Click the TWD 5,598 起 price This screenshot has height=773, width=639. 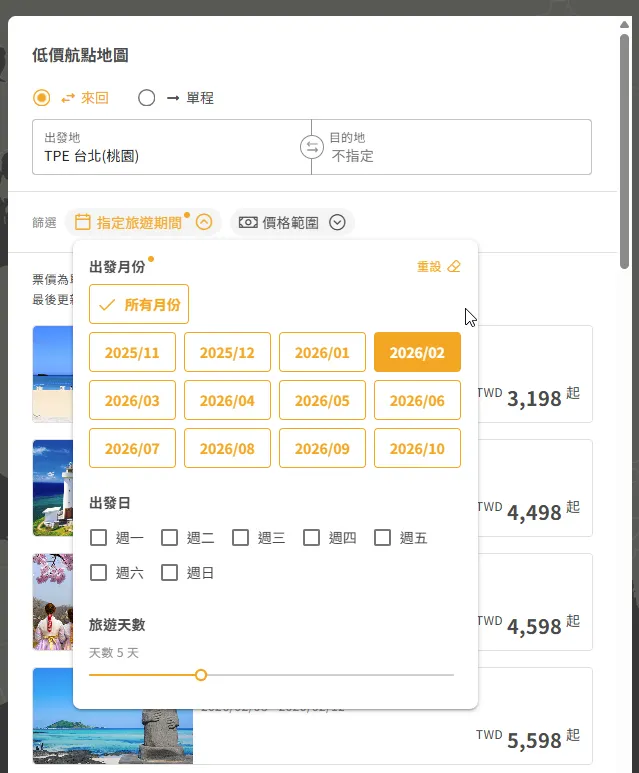[x=529, y=739]
